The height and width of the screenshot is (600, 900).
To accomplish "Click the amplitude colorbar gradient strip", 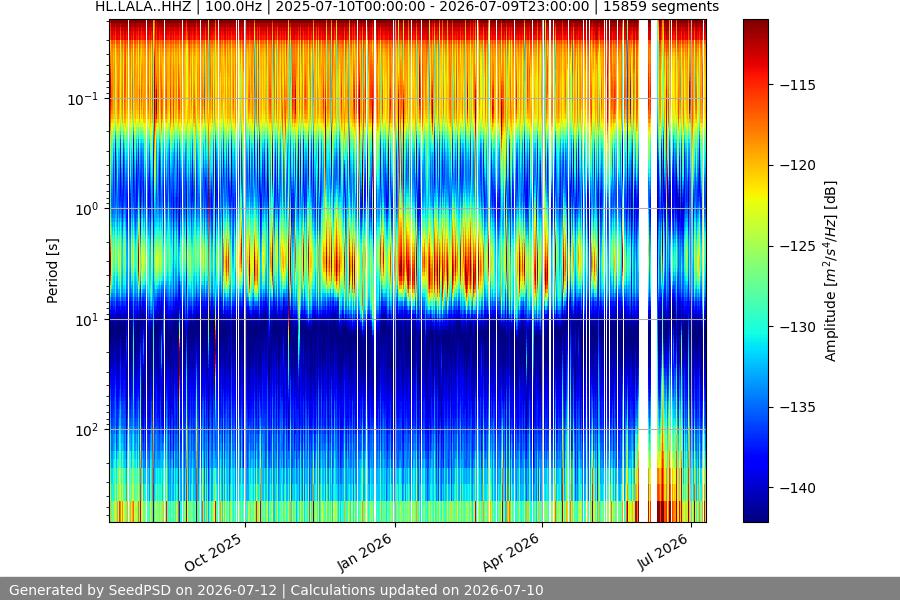I will point(755,270).
